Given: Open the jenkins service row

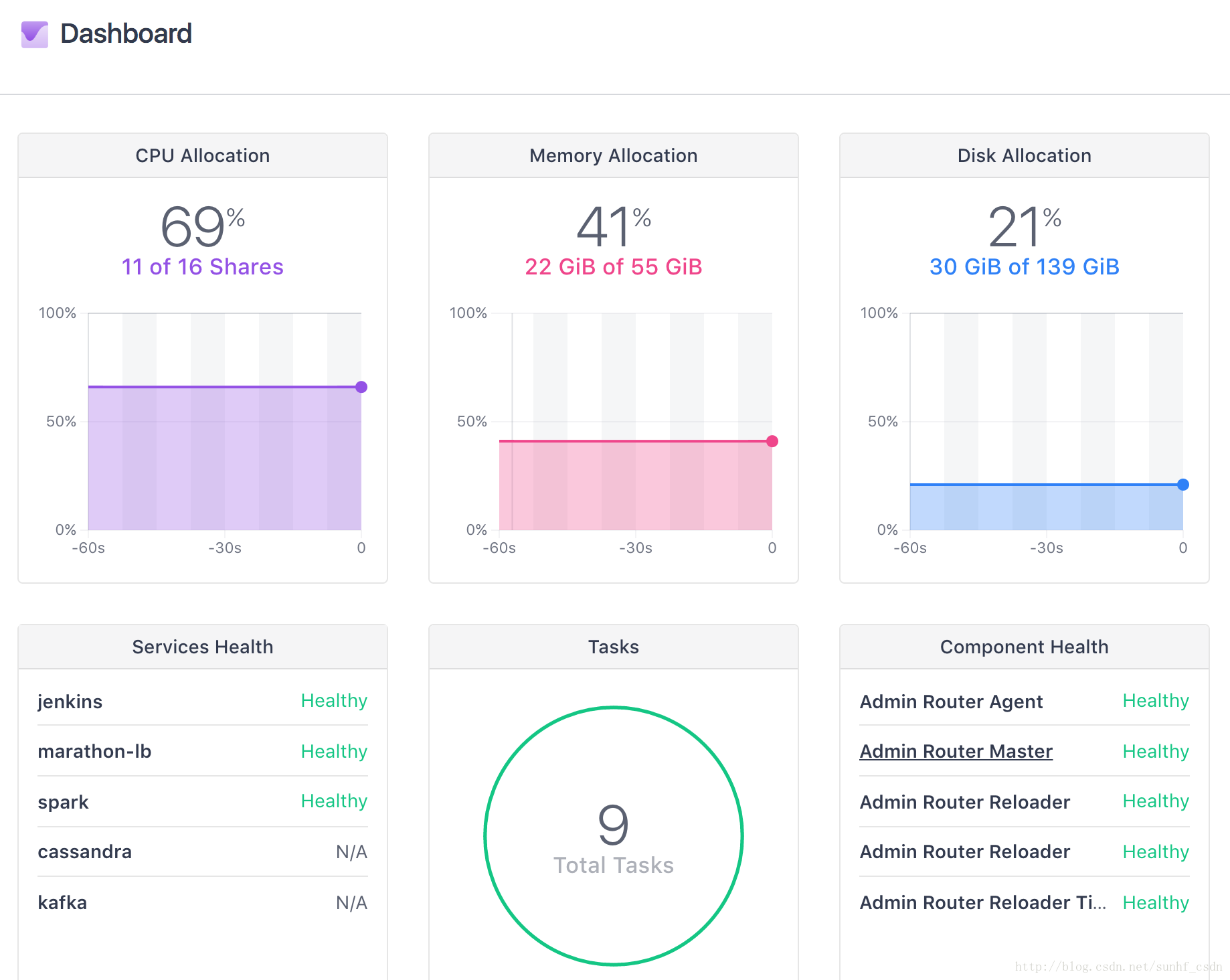Looking at the screenshot, I should point(203,701).
